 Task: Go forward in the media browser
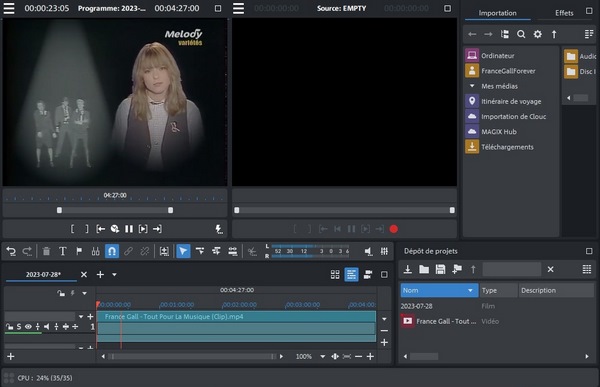[488, 34]
